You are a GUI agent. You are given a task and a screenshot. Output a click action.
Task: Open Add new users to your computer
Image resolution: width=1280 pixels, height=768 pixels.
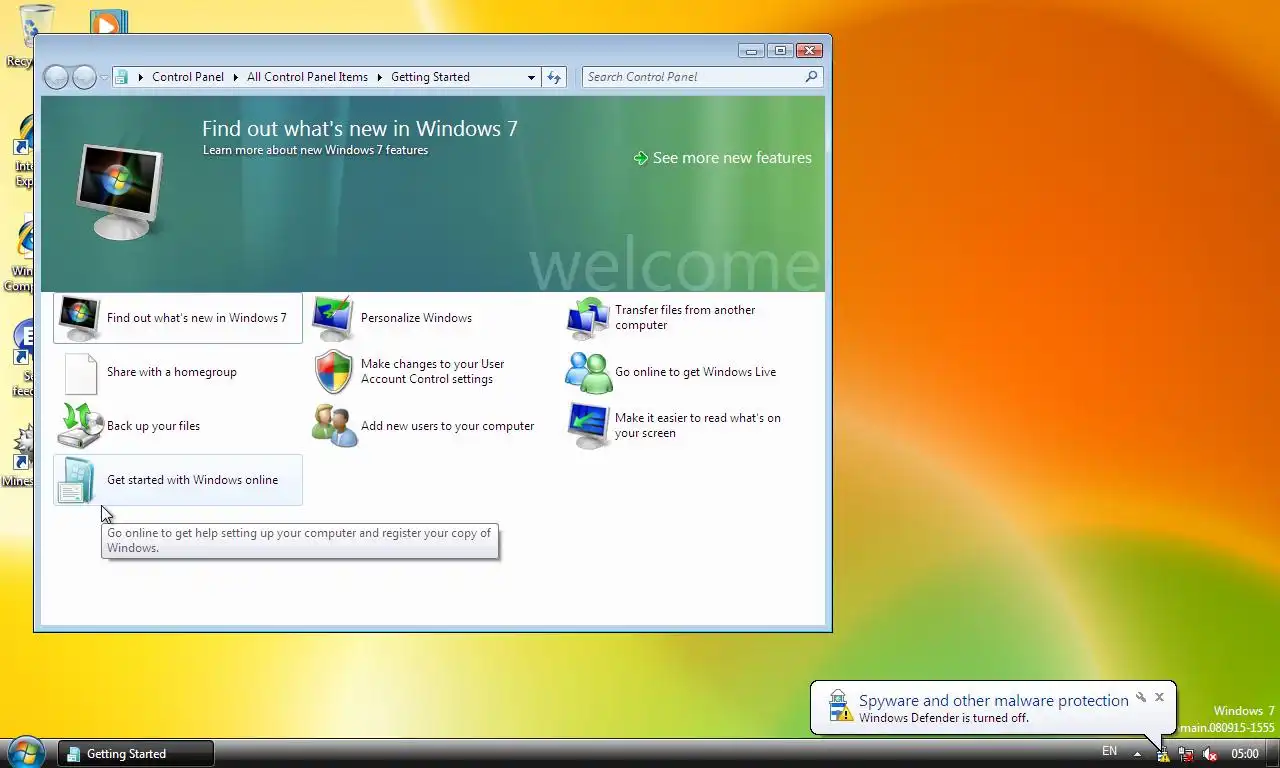(447, 426)
